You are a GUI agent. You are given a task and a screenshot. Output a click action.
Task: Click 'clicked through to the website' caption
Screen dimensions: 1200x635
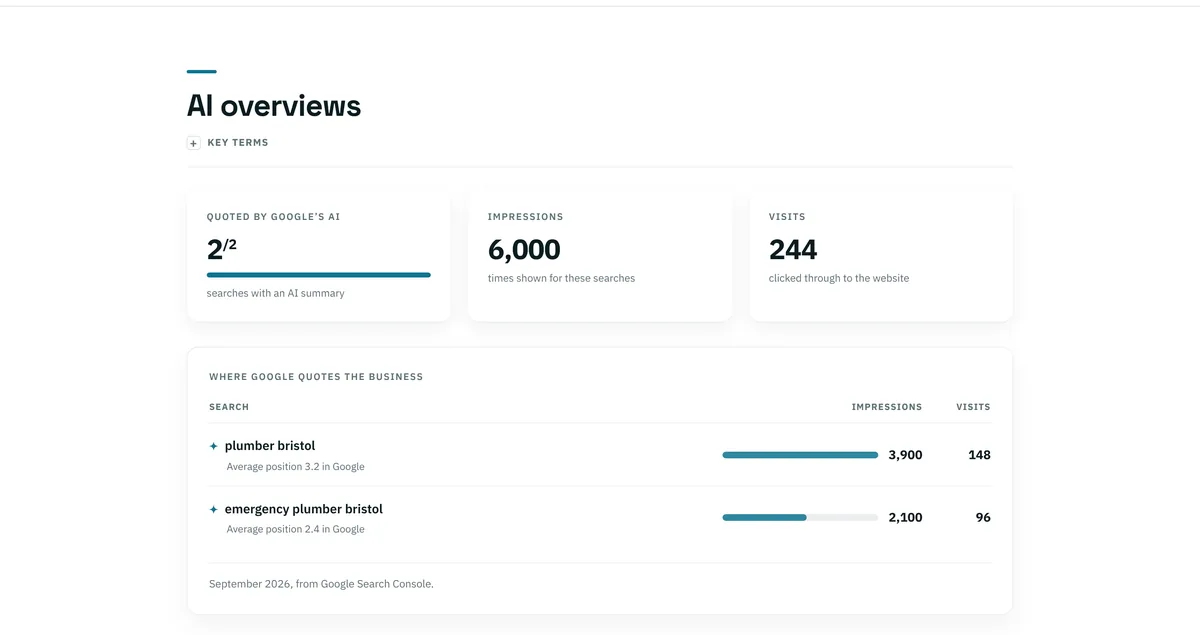point(839,278)
